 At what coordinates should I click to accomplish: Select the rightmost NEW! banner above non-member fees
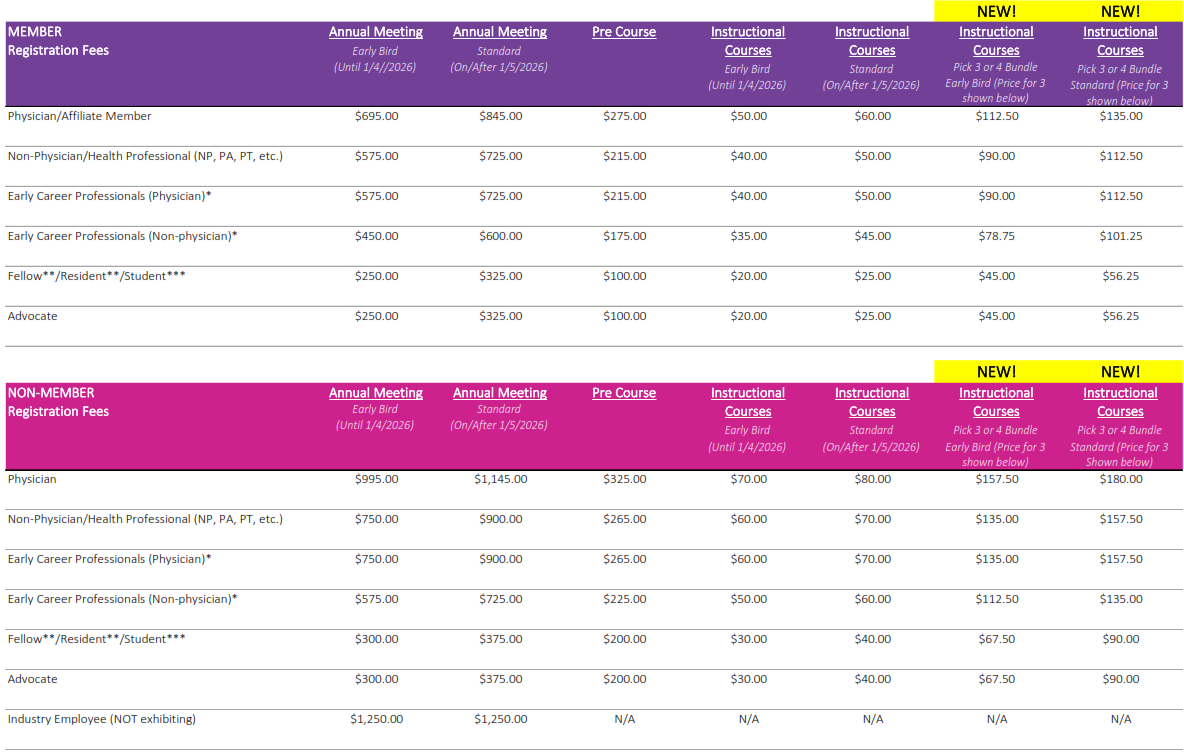tap(1120, 371)
